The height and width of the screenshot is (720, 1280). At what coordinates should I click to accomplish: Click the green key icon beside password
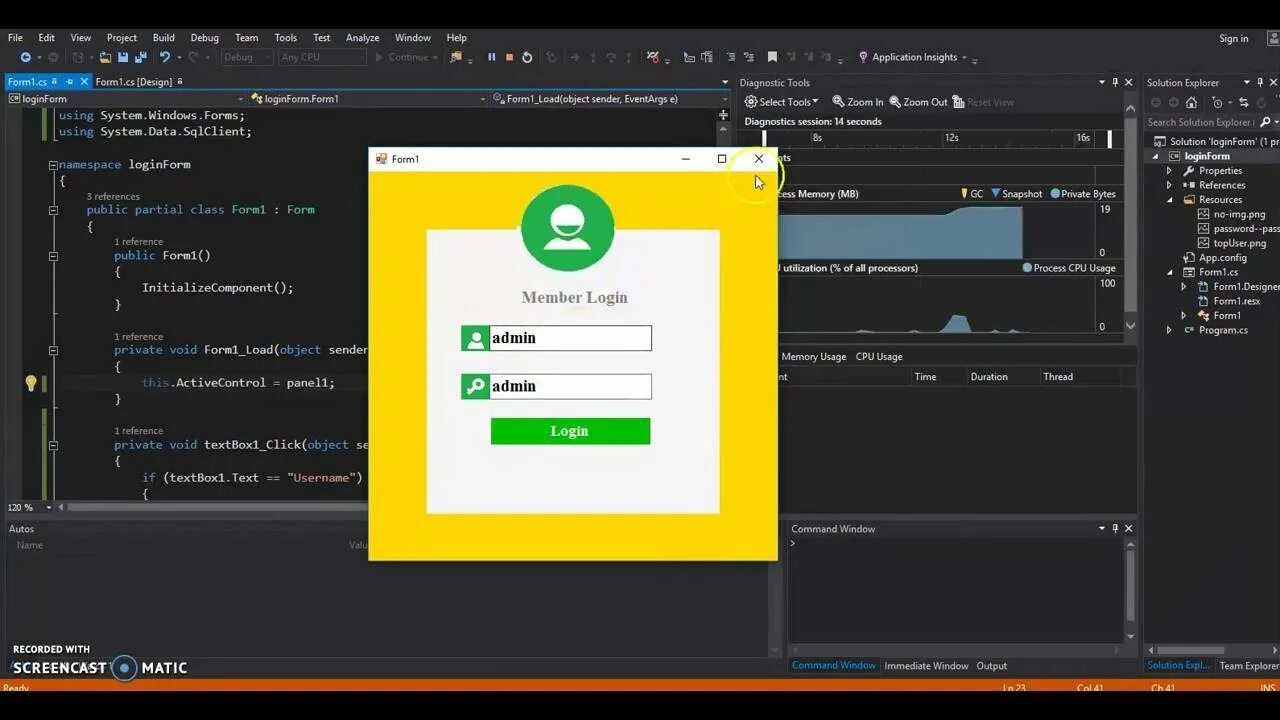(475, 386)
